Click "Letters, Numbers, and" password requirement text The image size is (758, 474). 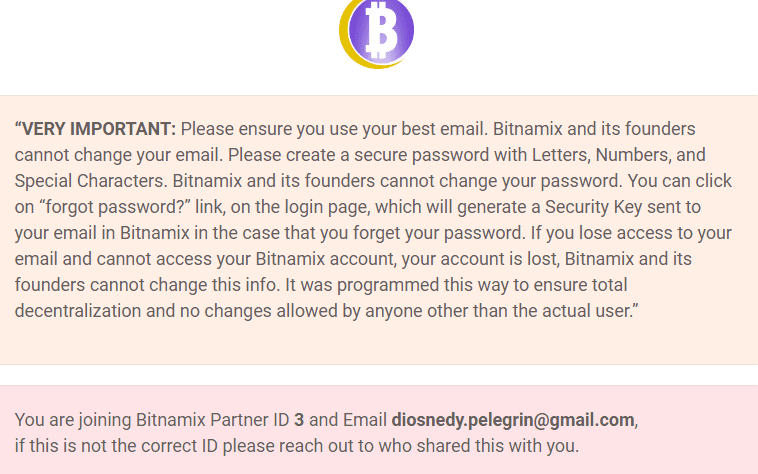point(619,155)
